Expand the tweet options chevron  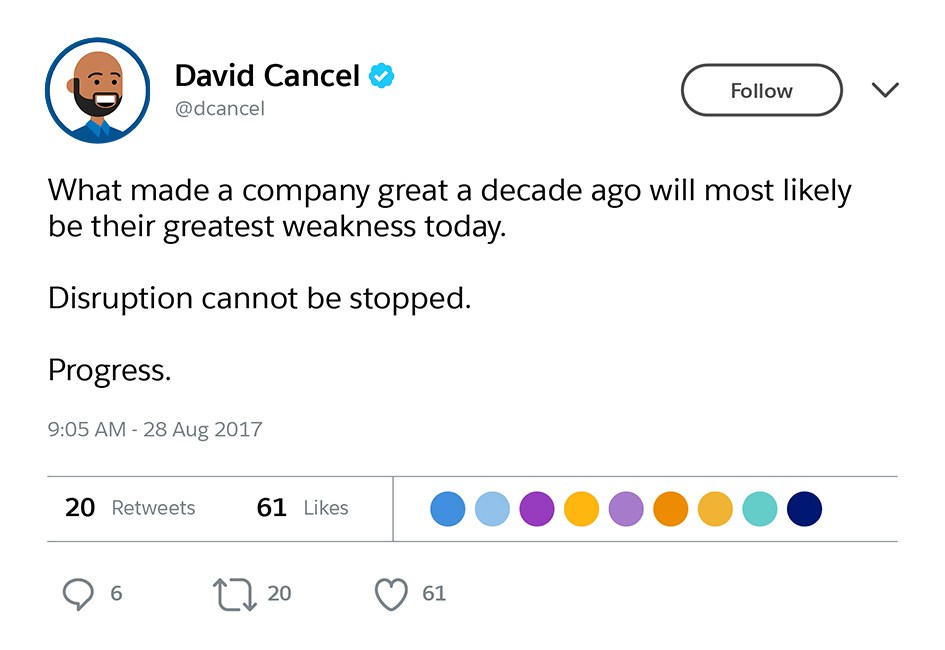coord(885,91)
